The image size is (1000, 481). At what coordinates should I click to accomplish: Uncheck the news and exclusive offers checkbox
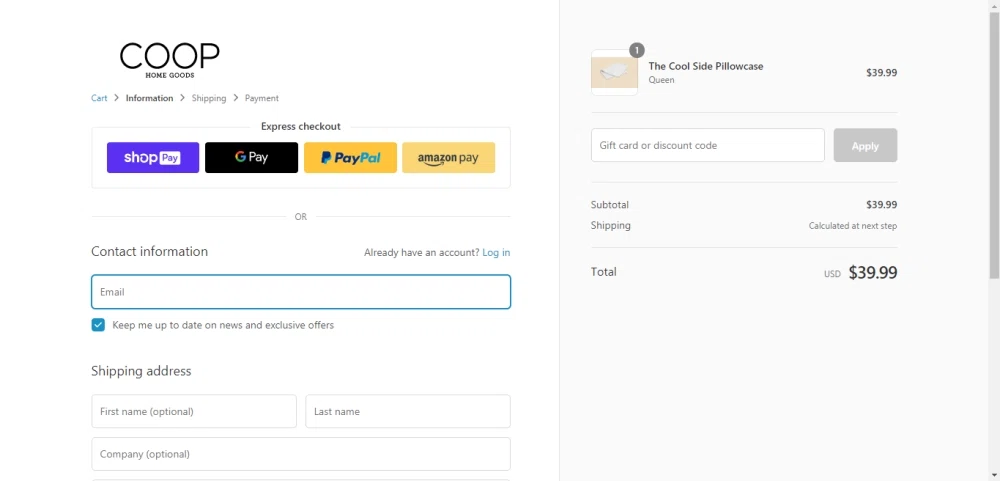tap(98, 325)
